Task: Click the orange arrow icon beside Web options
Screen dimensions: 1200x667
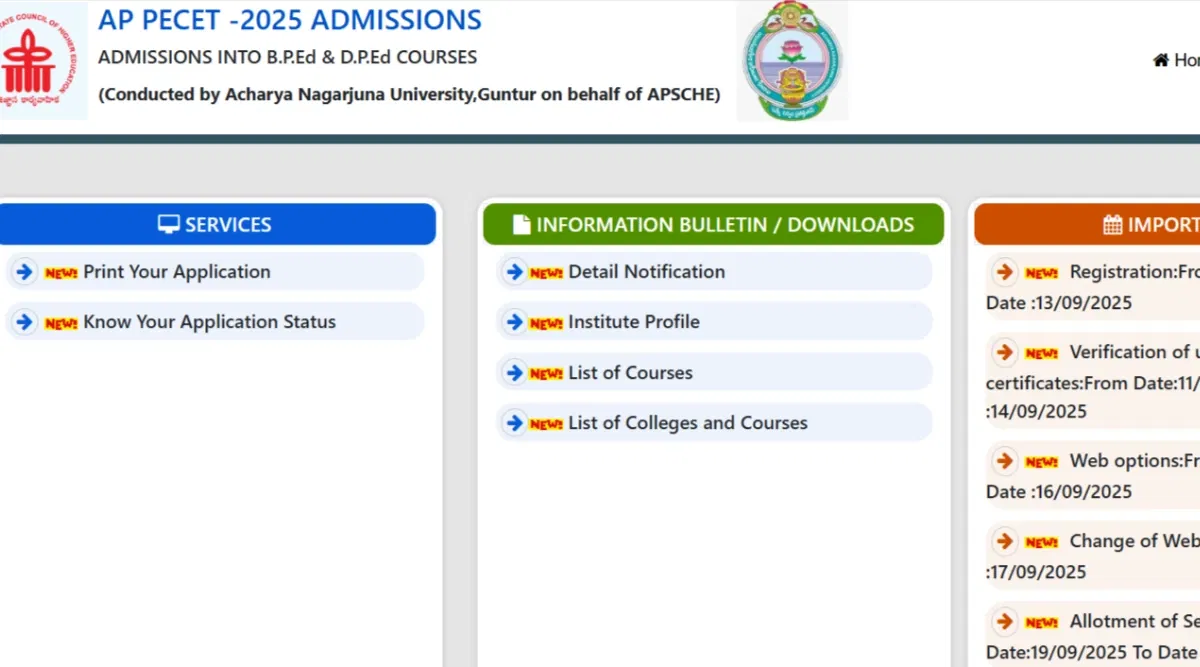Action: (x=1005, y=461)
